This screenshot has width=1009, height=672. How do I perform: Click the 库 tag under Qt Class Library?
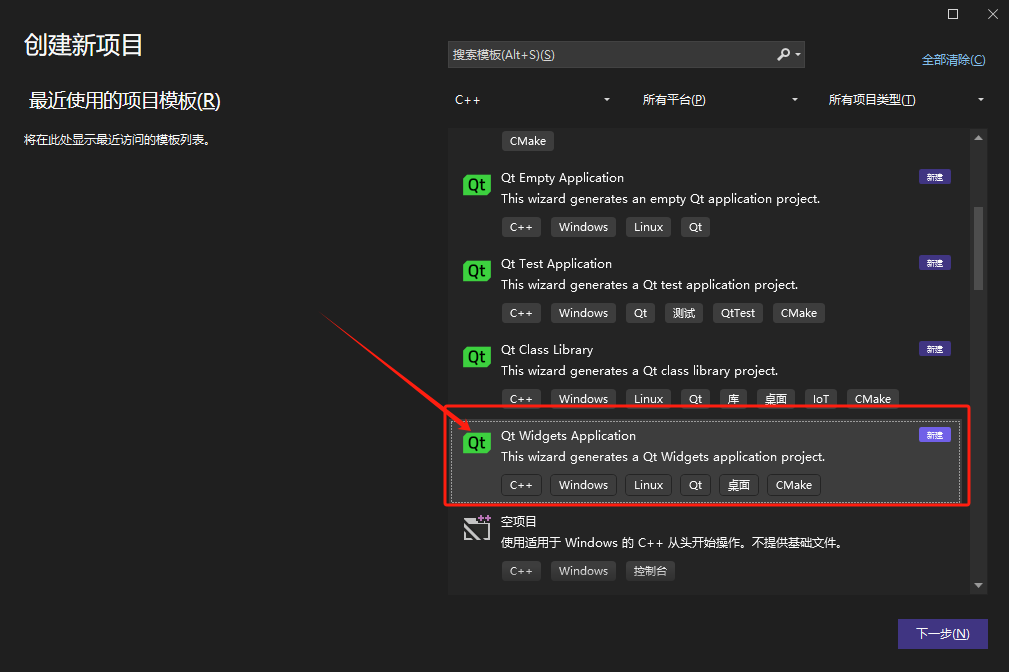pyautogui.click(x=733, y=399)
